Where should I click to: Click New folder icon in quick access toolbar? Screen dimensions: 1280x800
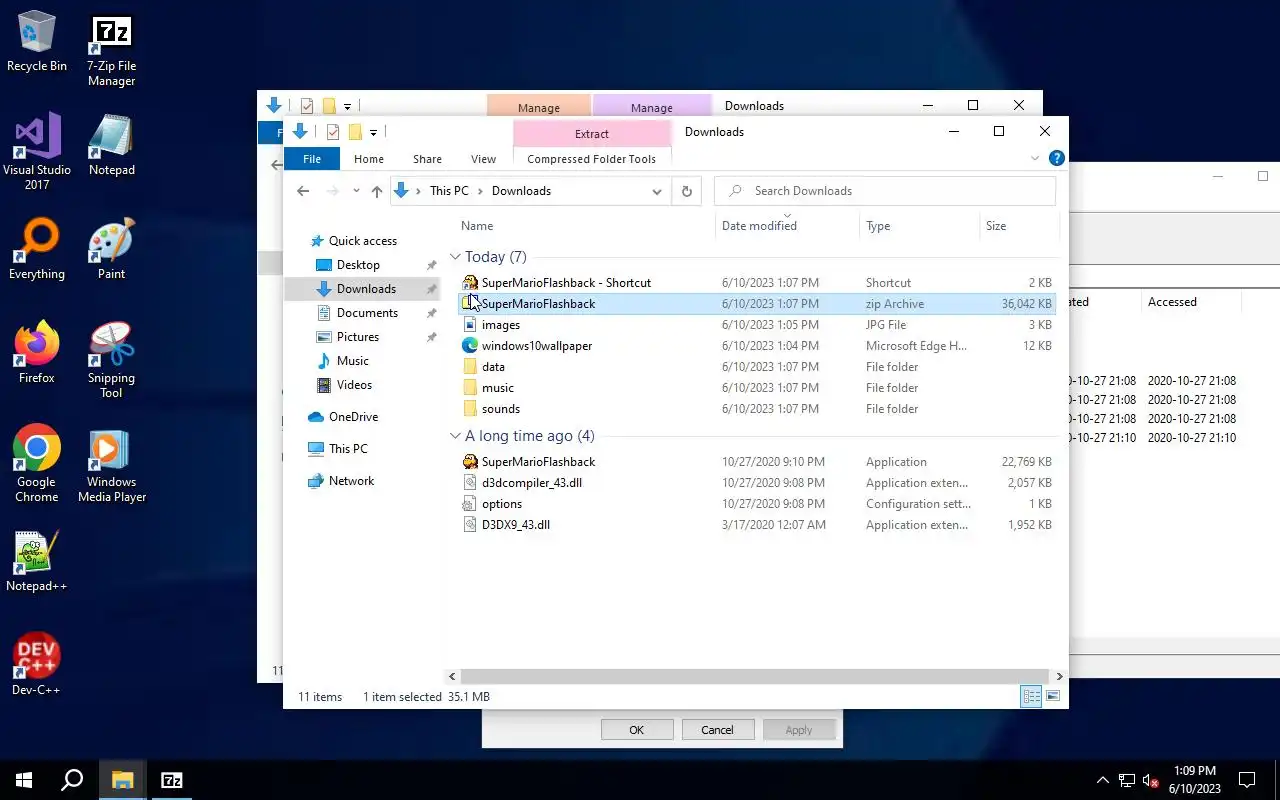click(354, 132)
